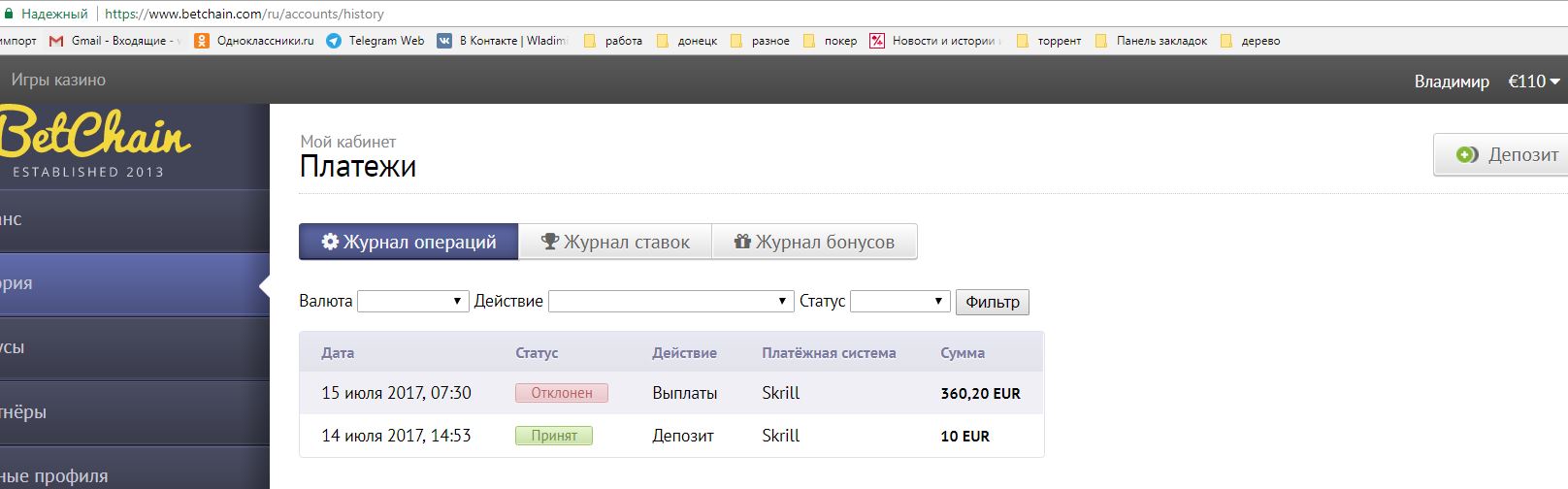1568x489 pixels.
Task: Expand the Статус filter dropdown
Action: [899, 302]
